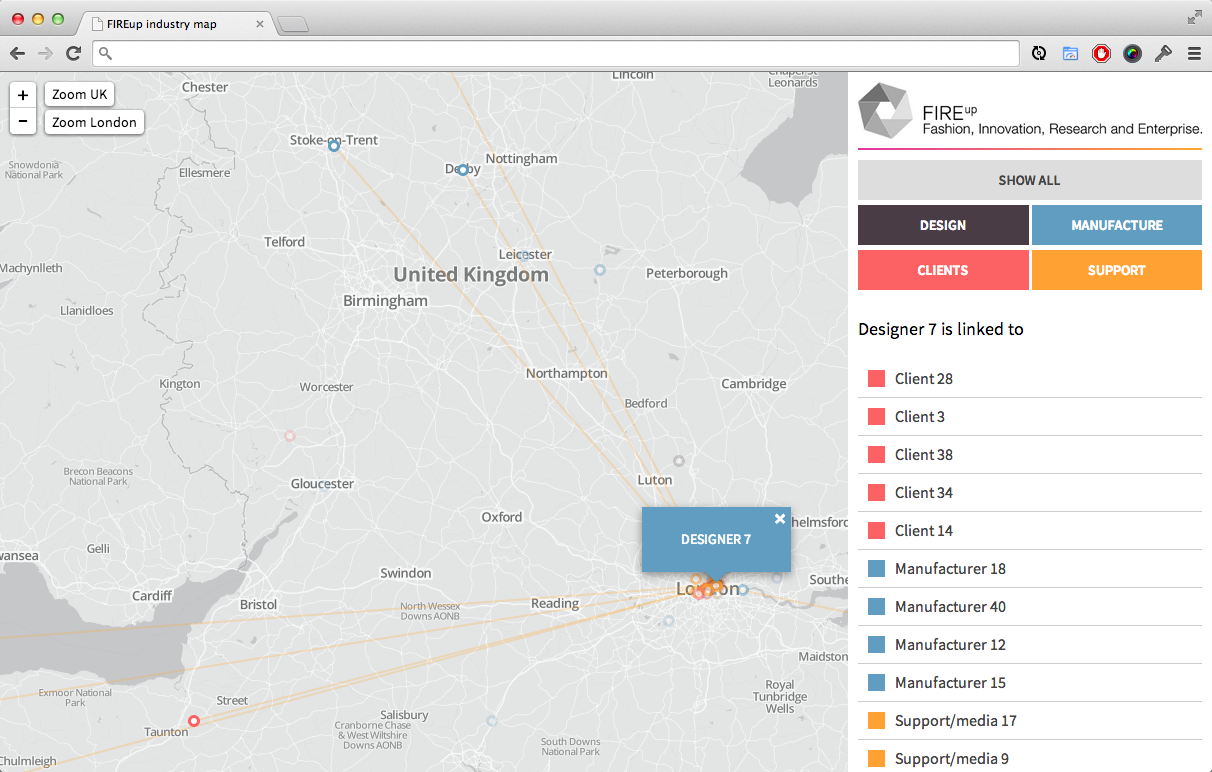Select Manufacturer 40 in linked list
The width and height of the screenshot is (1212, 772).
[1029, 607]
